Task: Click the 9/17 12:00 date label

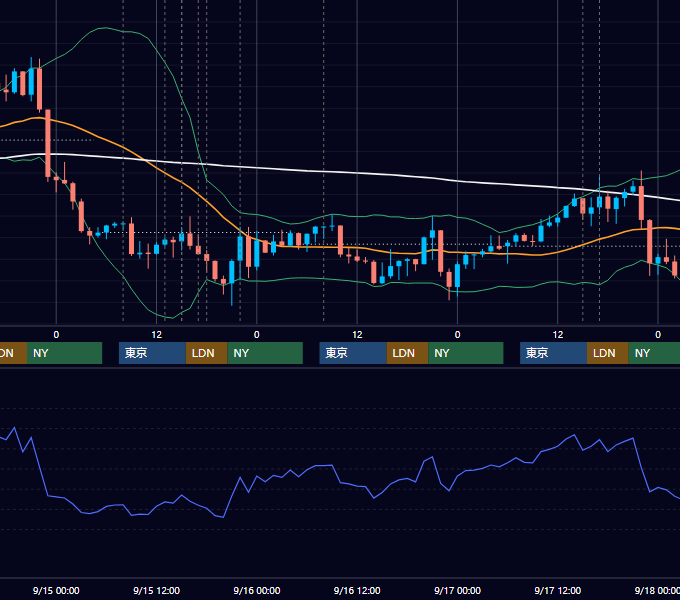Action: 558,590
